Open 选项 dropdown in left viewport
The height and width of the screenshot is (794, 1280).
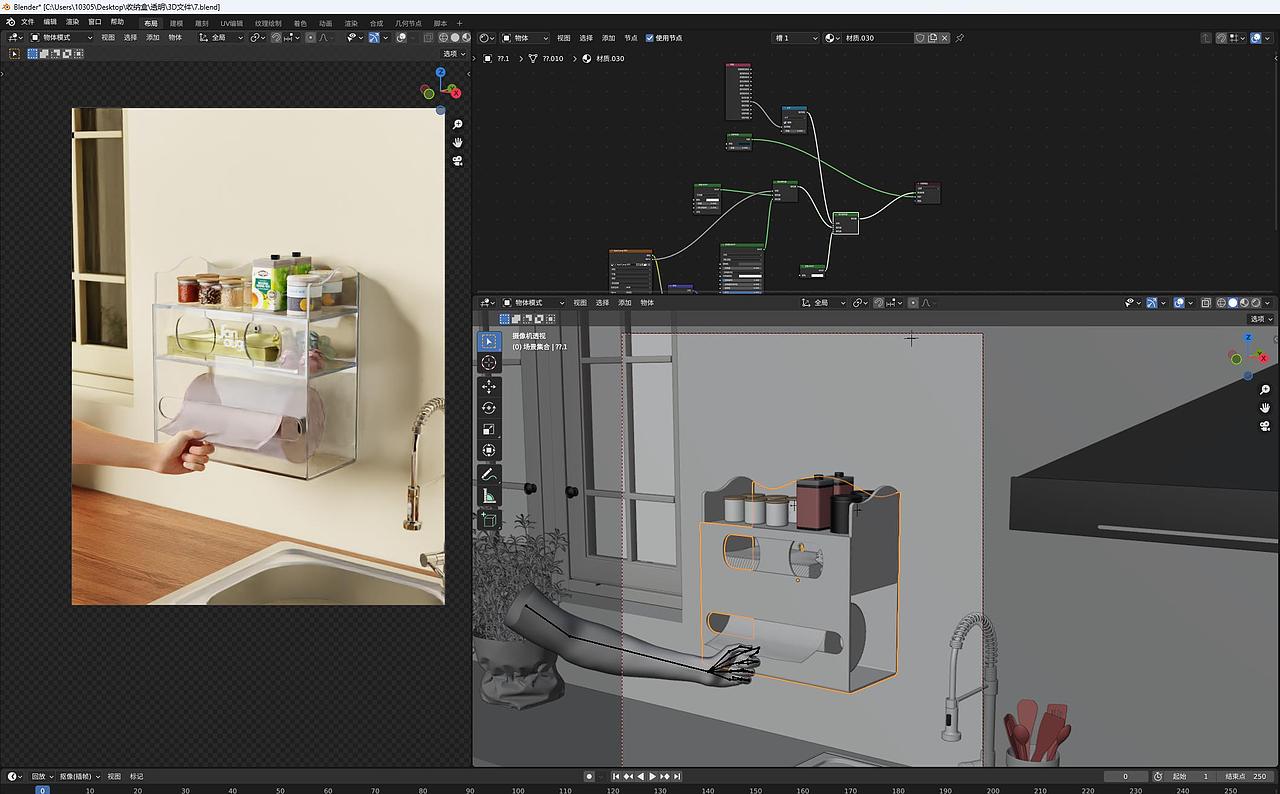coord(454,53)
